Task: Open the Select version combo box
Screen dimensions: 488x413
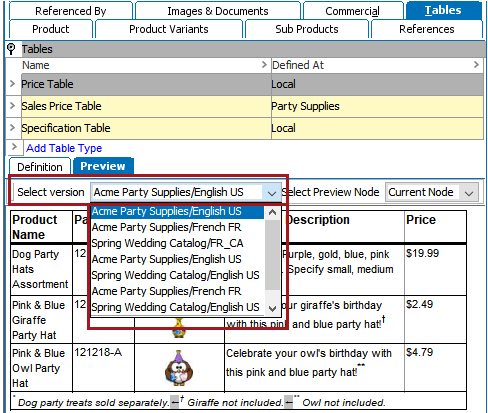Action: pos(186,192)
